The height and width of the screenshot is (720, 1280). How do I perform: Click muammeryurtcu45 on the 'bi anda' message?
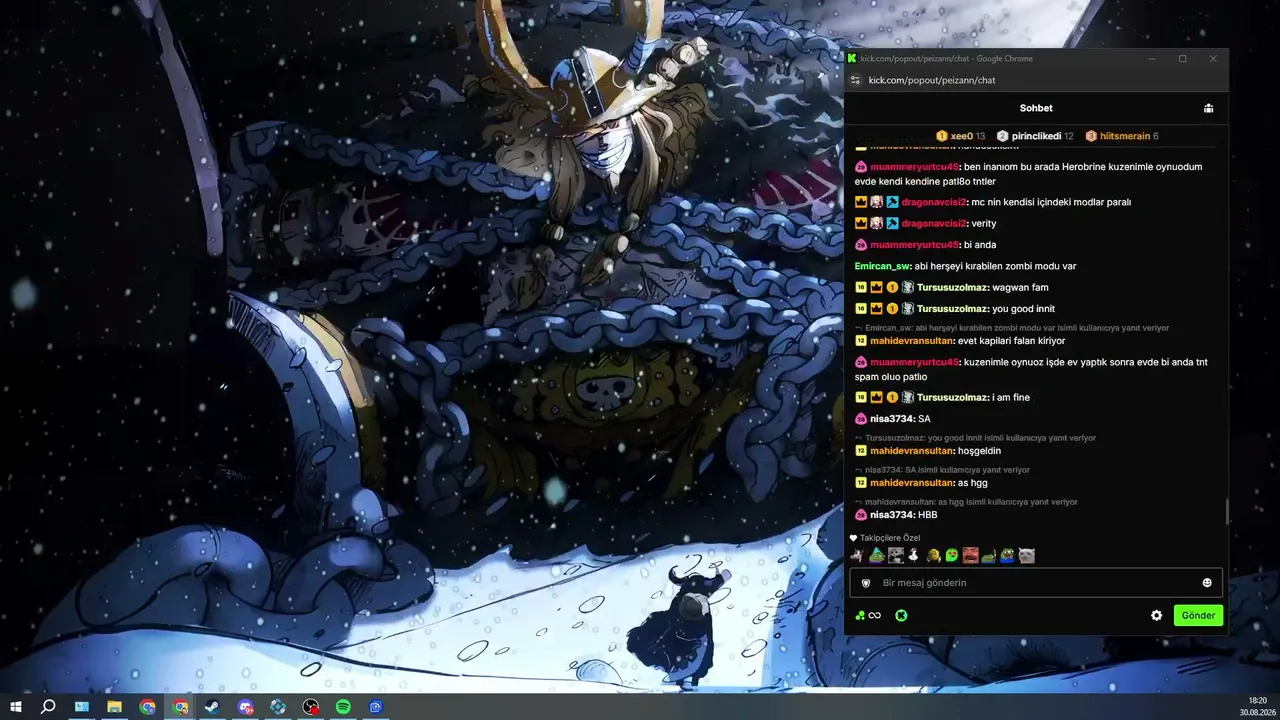coord(914,245)
